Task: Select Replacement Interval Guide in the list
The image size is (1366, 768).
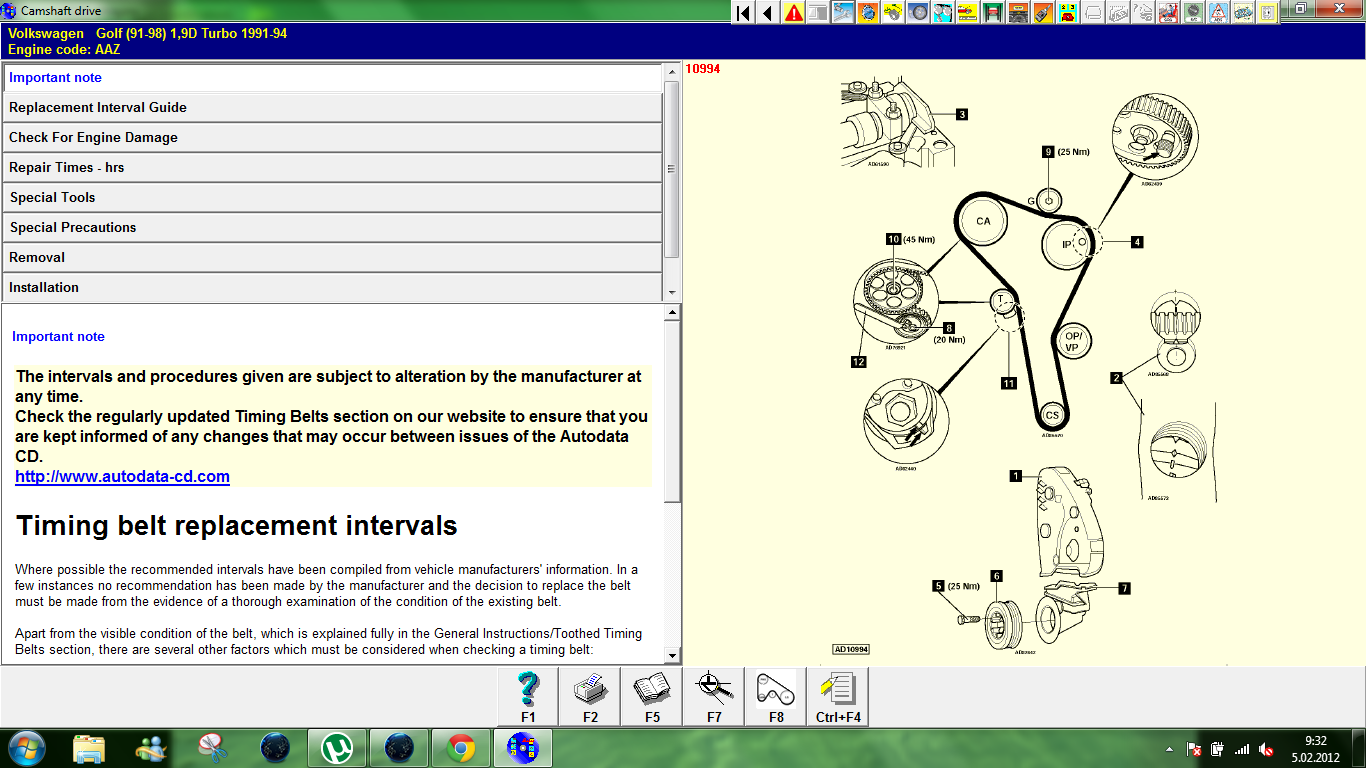Action: click(x=333, y=108)
